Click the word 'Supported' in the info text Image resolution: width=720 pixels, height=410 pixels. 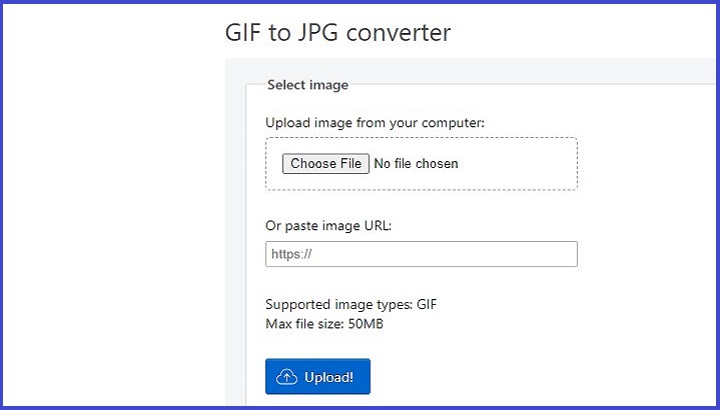pyautogui.click(x=298, y=305)
